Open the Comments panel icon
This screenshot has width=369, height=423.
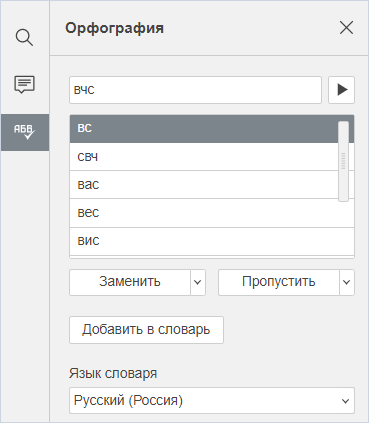(24, 84)
